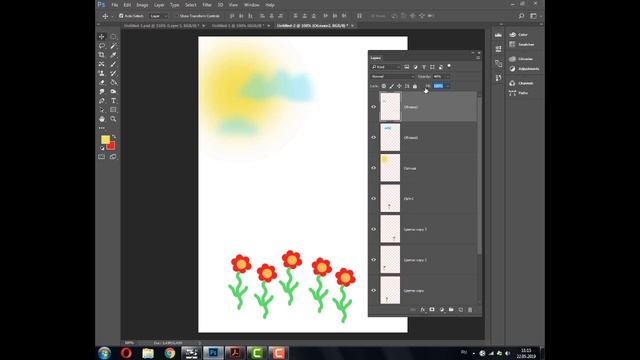The width and height of the screenshot is (640, 360).
Task: Select the Lasso tool
Action: click(102, 46)
